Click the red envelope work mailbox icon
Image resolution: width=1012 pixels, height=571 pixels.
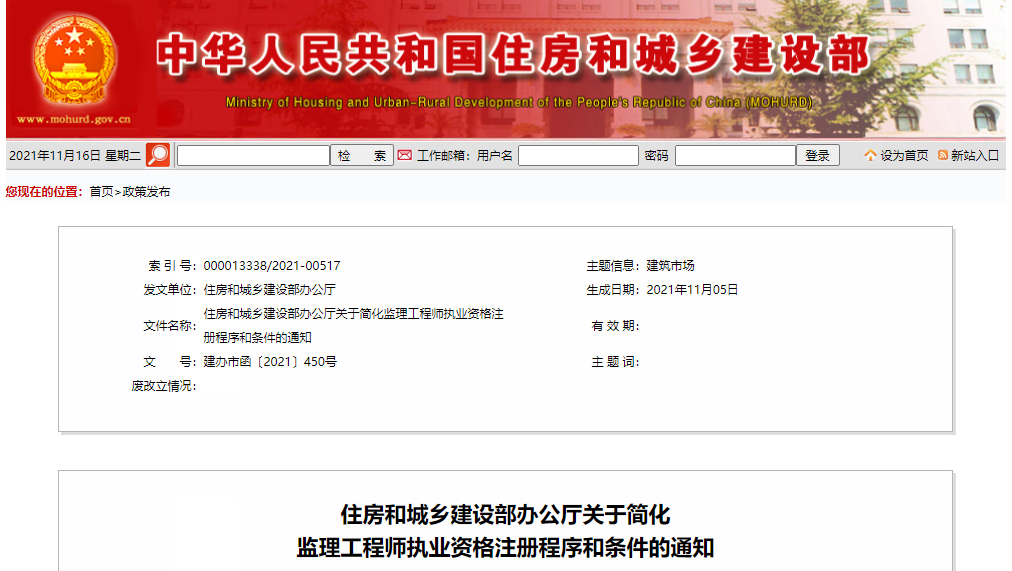pos(405,155)
